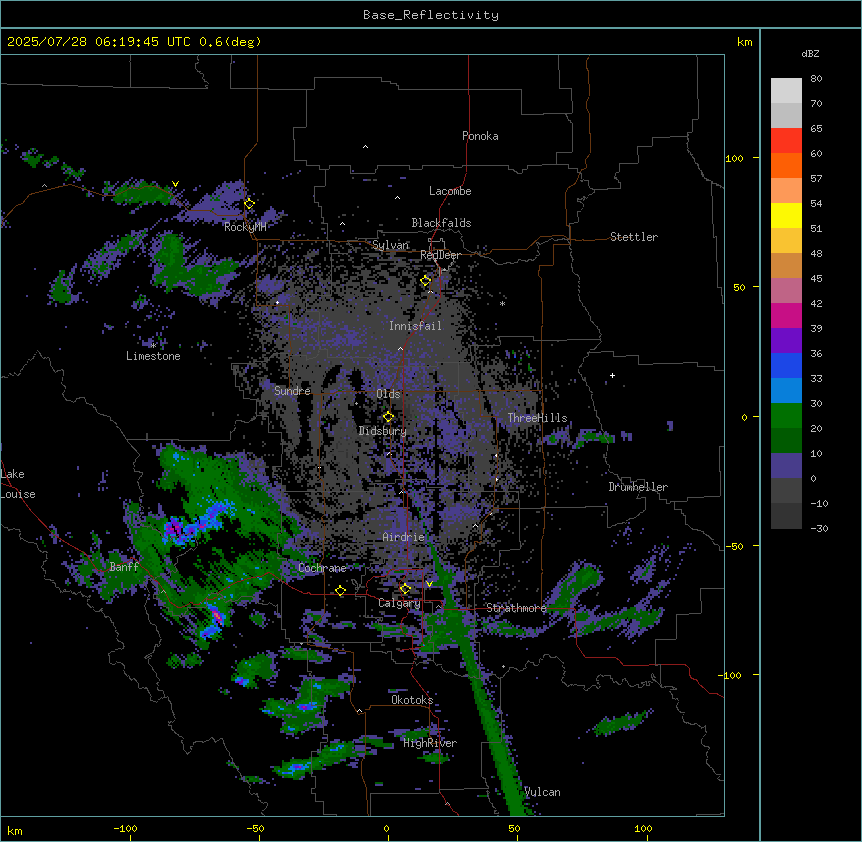Pick the dusty pink swatch between 45 and 42
Screen dimensions: 862x842
(786, 291)
